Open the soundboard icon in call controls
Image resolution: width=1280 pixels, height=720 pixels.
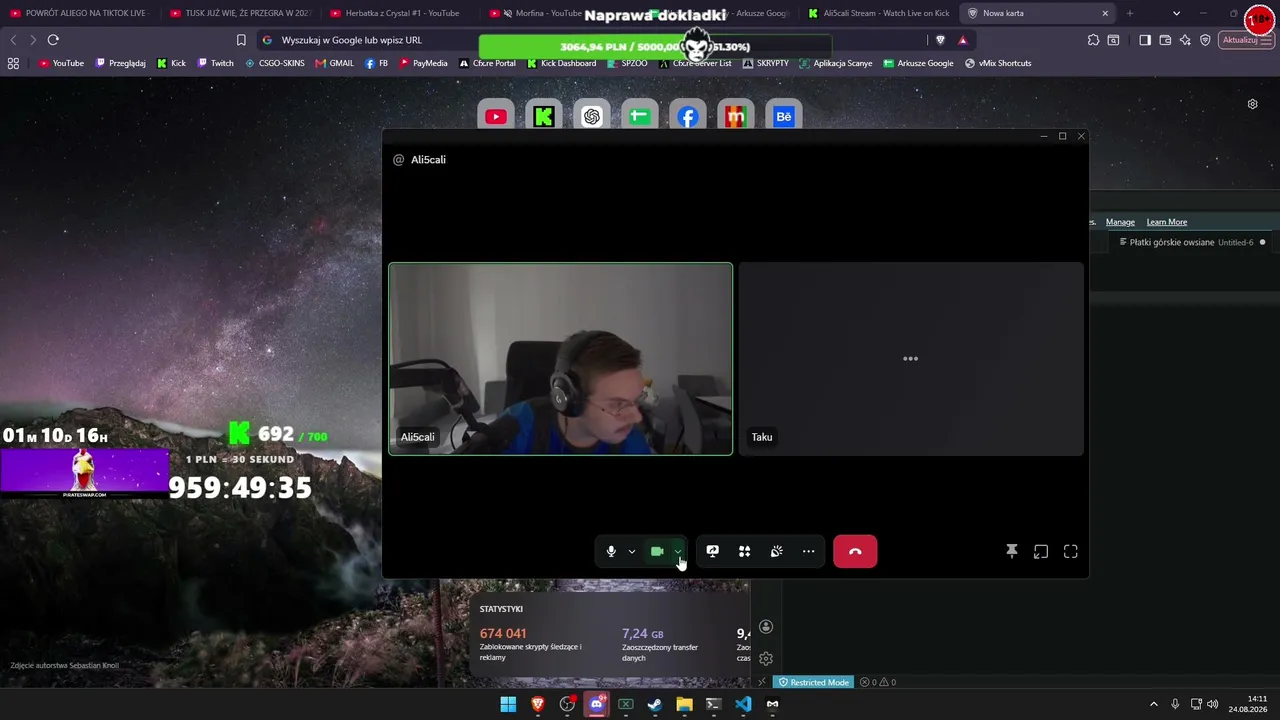776,551
